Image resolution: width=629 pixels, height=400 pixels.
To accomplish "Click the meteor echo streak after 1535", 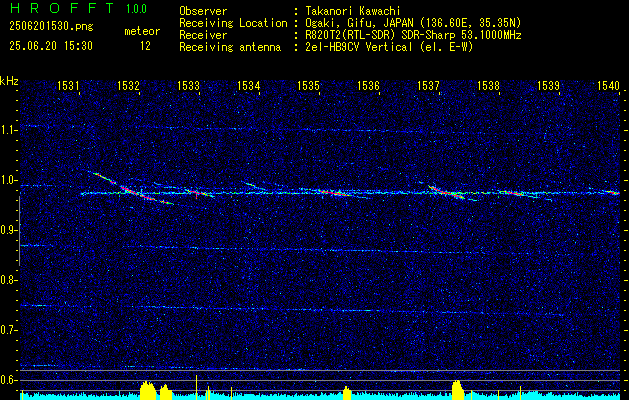I will (335, 193).
